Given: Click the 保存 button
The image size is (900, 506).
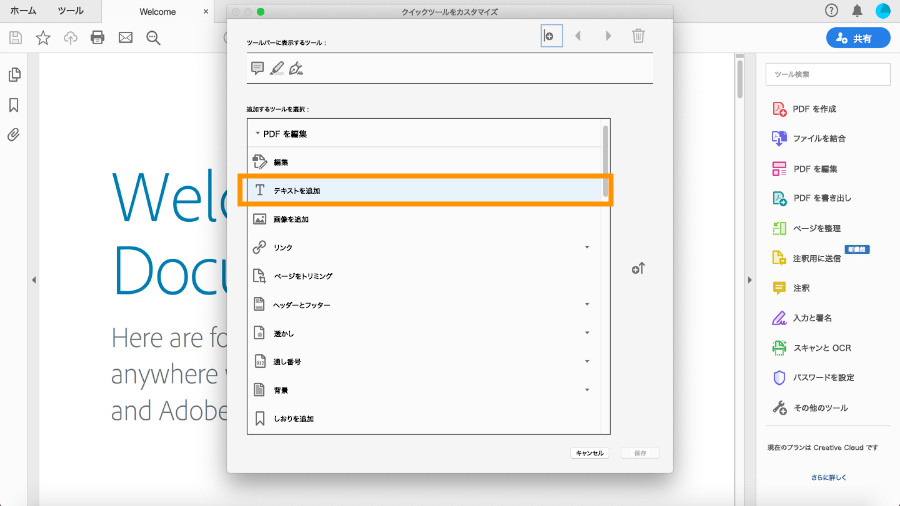Looking at the screenshot, I should (x=640, y=453).
